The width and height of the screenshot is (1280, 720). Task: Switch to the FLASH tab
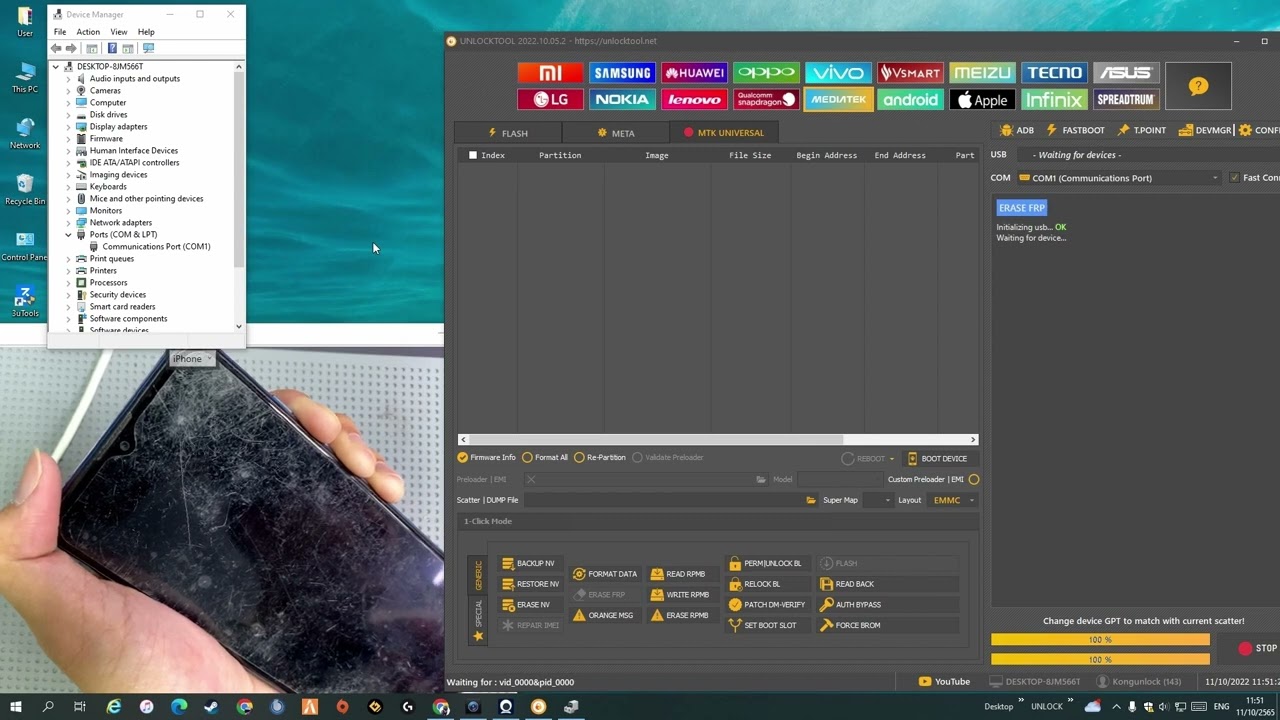[508, 133]
